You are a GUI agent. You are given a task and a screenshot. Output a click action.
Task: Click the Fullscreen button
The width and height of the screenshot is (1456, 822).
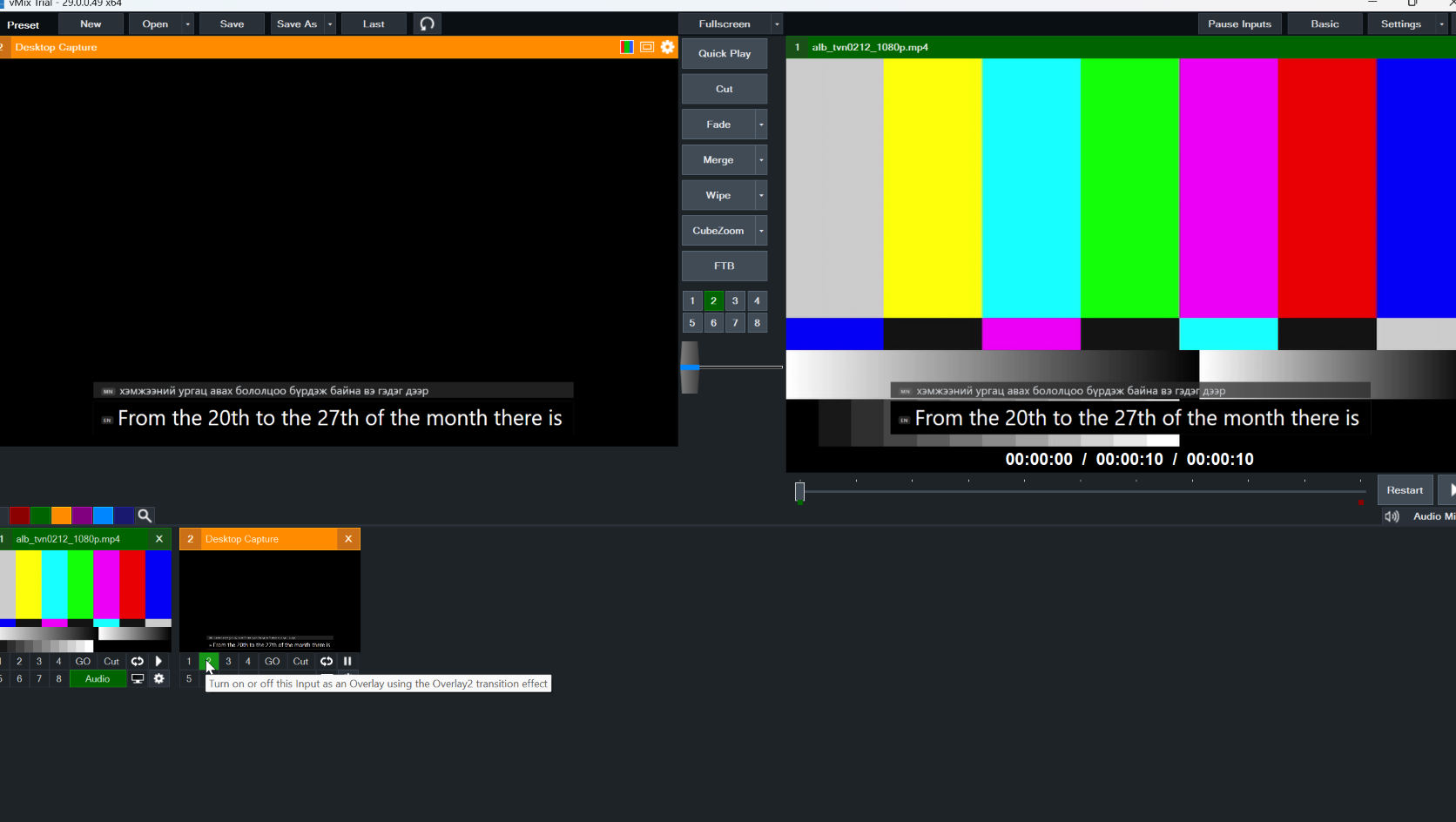tap(725, 24)
